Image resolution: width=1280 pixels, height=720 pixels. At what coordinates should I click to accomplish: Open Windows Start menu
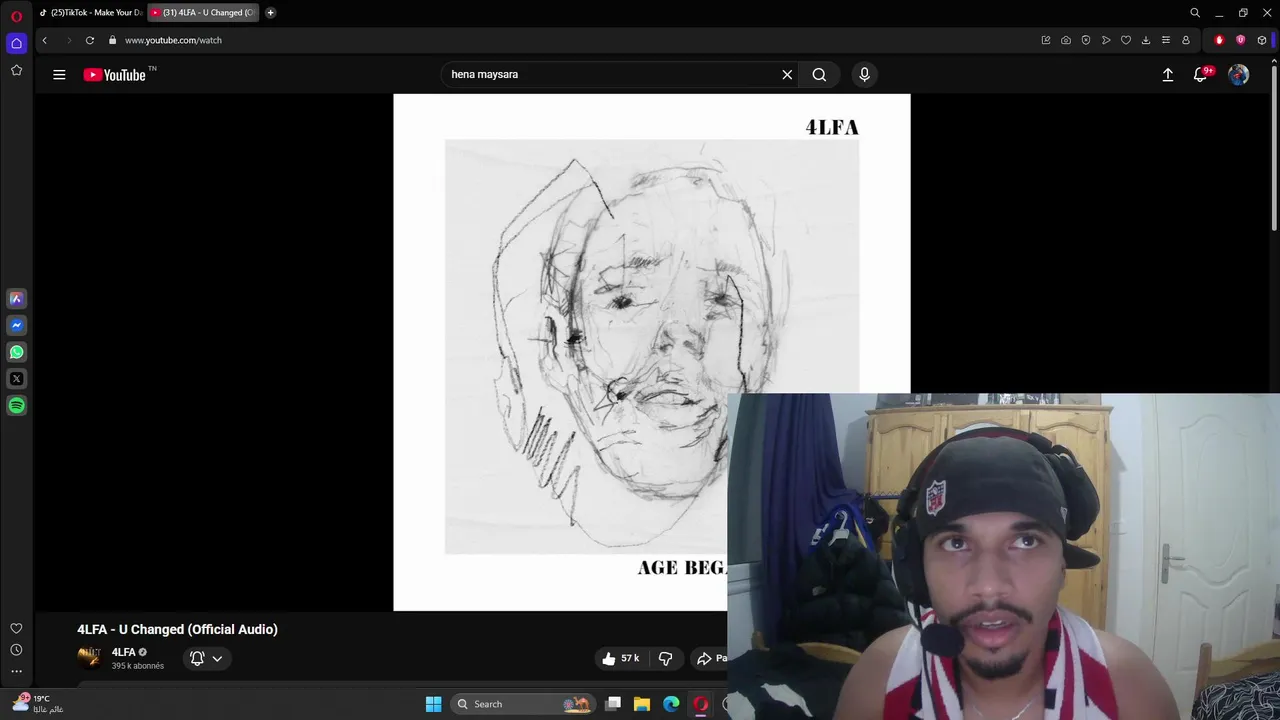click(433, 704)
